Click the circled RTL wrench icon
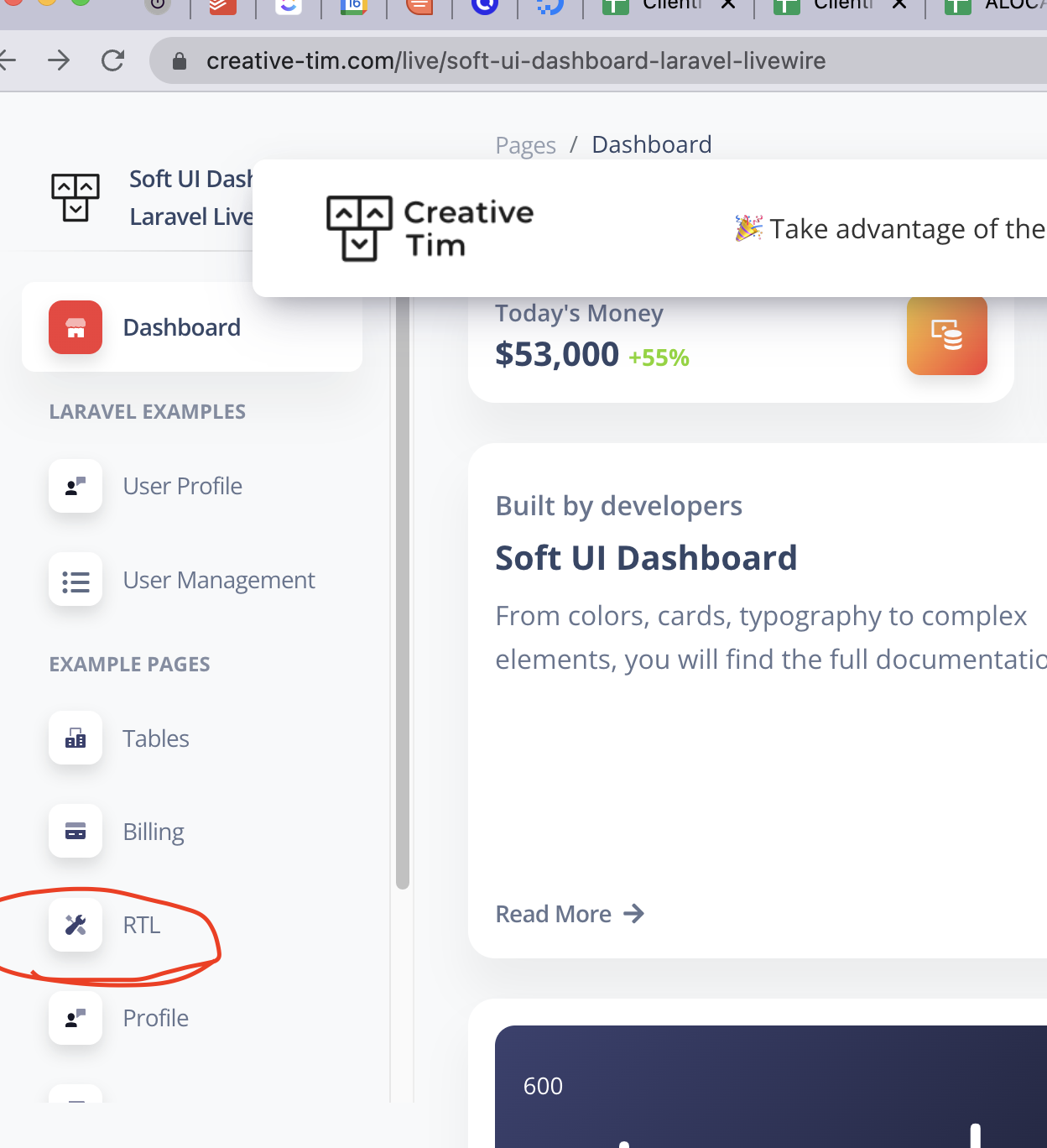The height and width of the screenshot is (1148, 1047). 75,925
